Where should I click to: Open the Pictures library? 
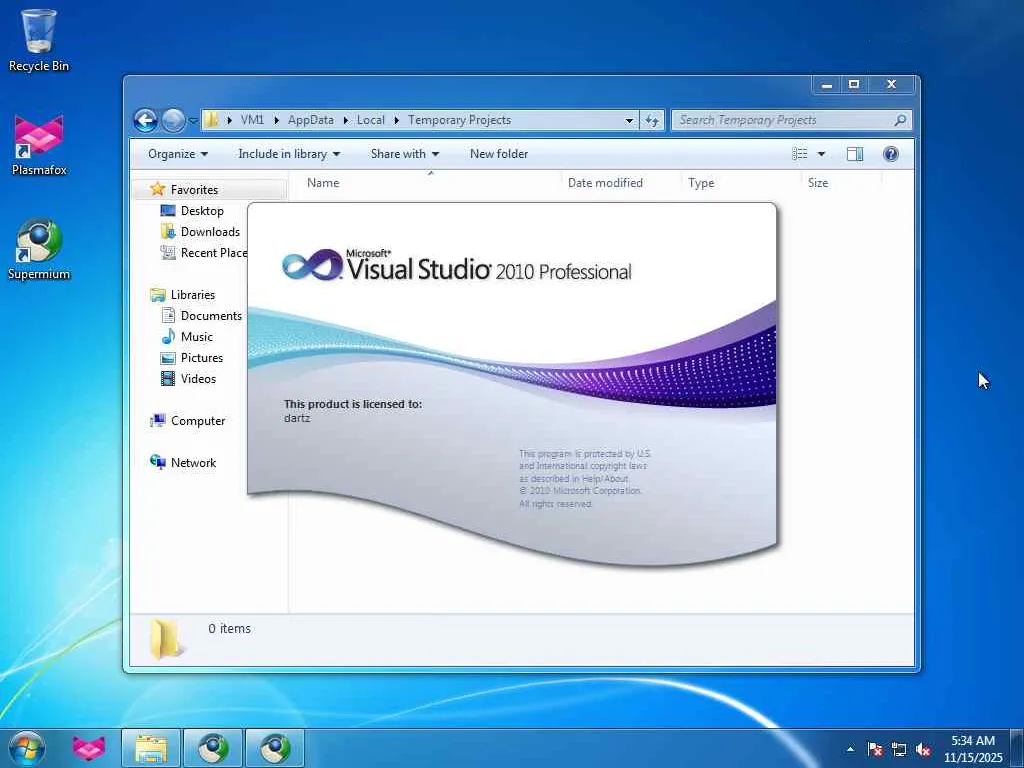(201, 358)
